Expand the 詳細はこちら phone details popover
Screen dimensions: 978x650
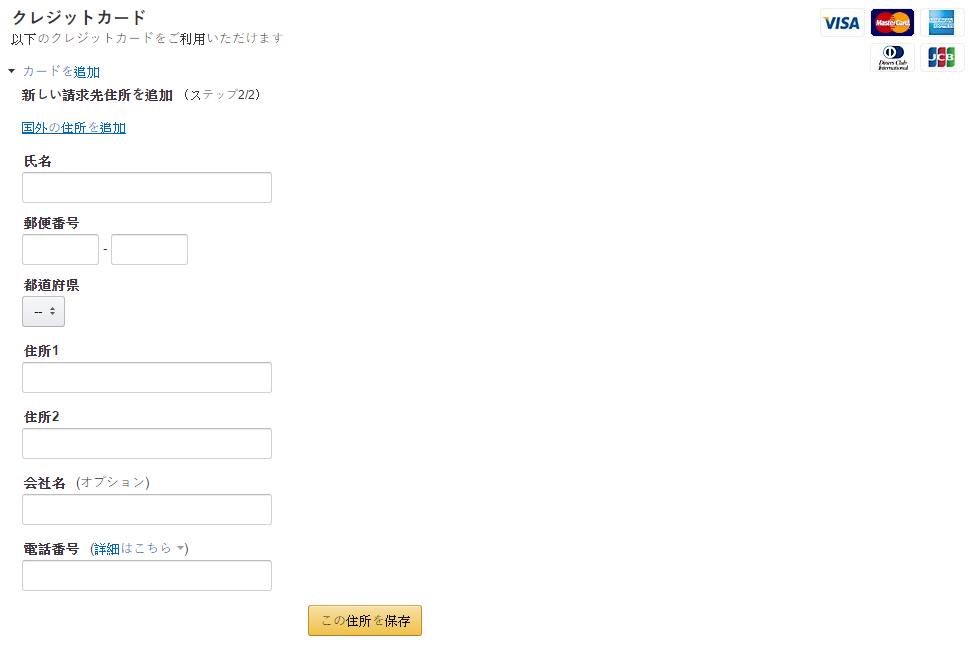[140, 548]
